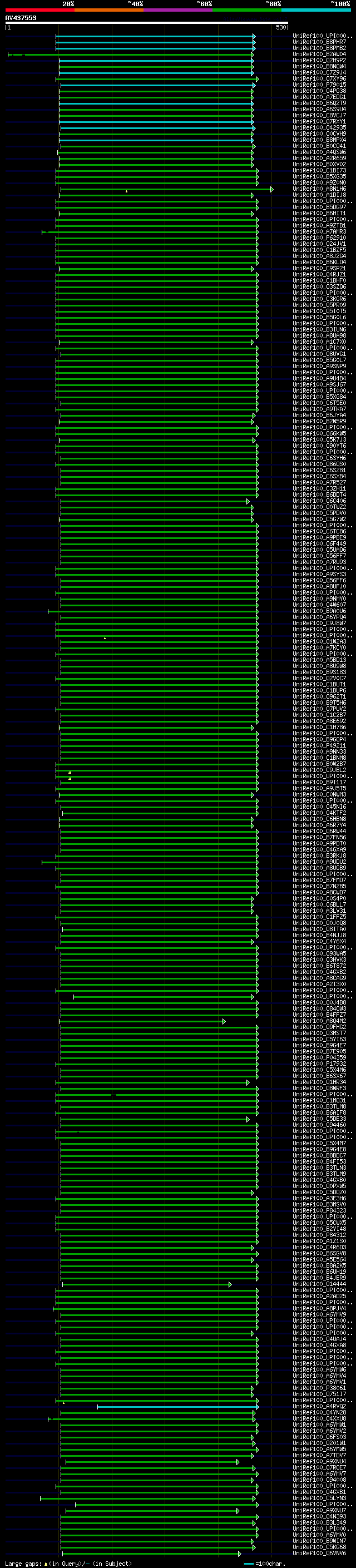Open hit UniRef100_A8N1H6
356x1568 pixels.
pyautogui.click(x=319, y=189)
